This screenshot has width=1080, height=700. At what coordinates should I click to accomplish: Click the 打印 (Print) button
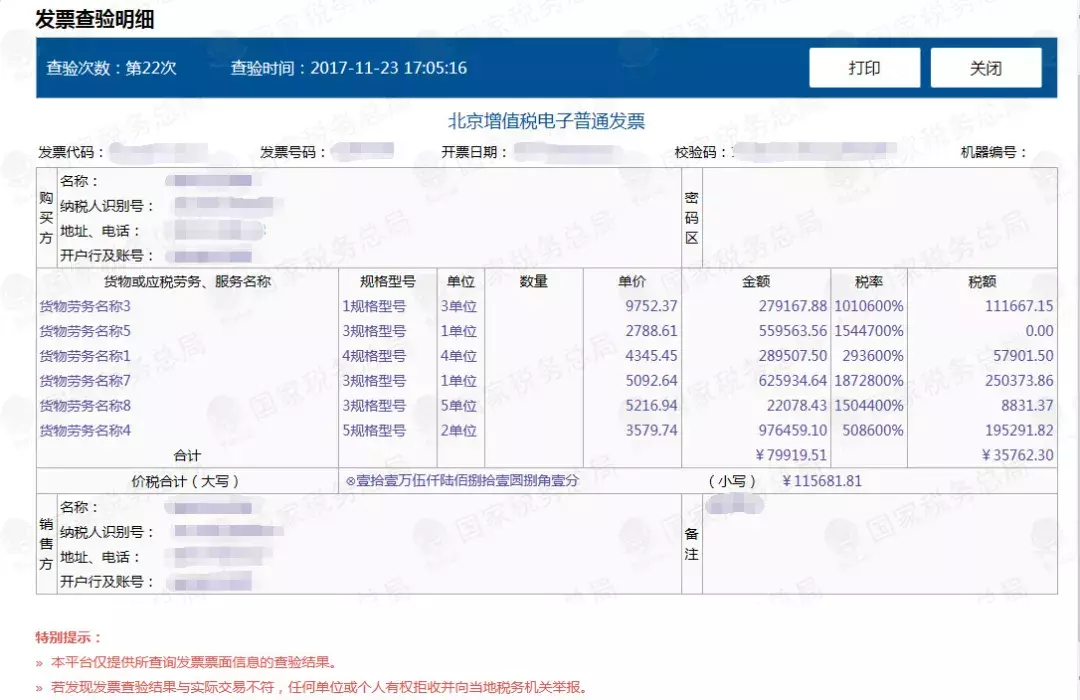[x=864, y=66]
